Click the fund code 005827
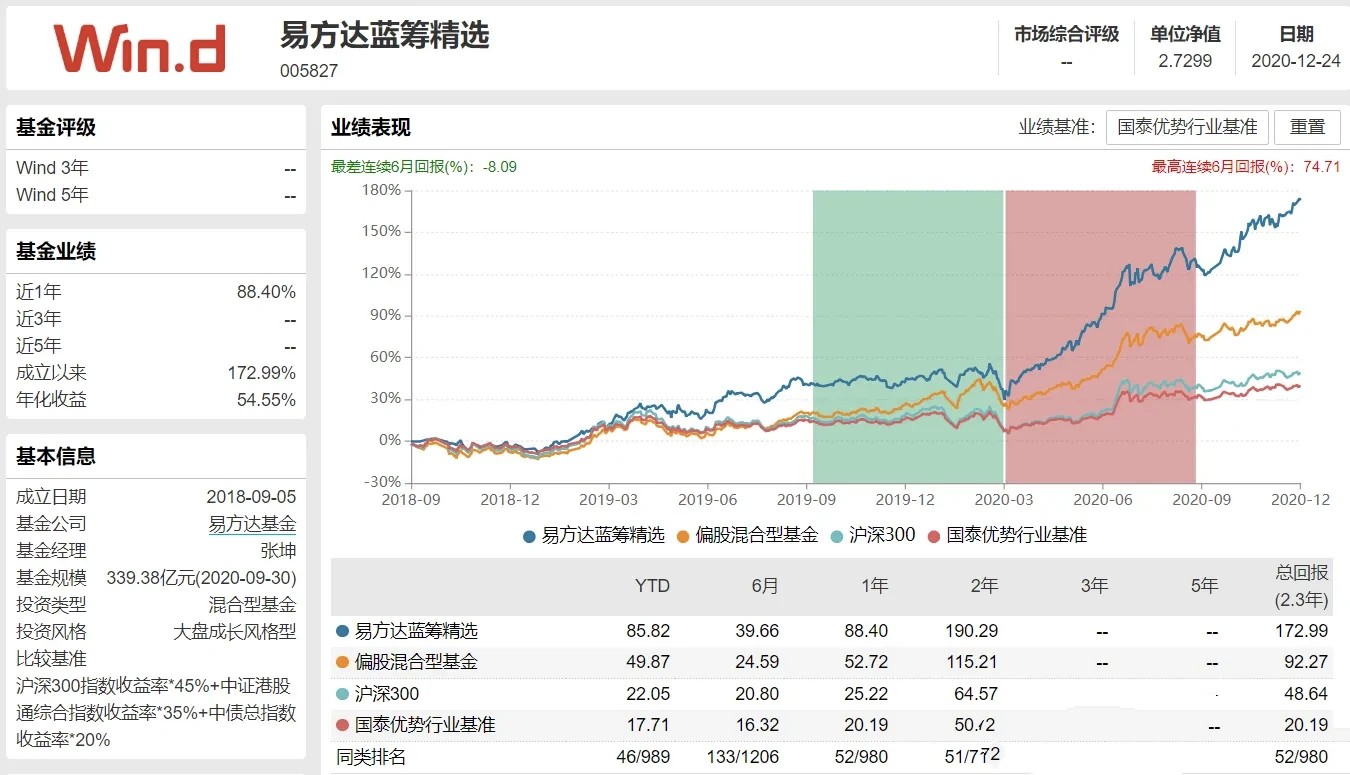 [309, 71]
